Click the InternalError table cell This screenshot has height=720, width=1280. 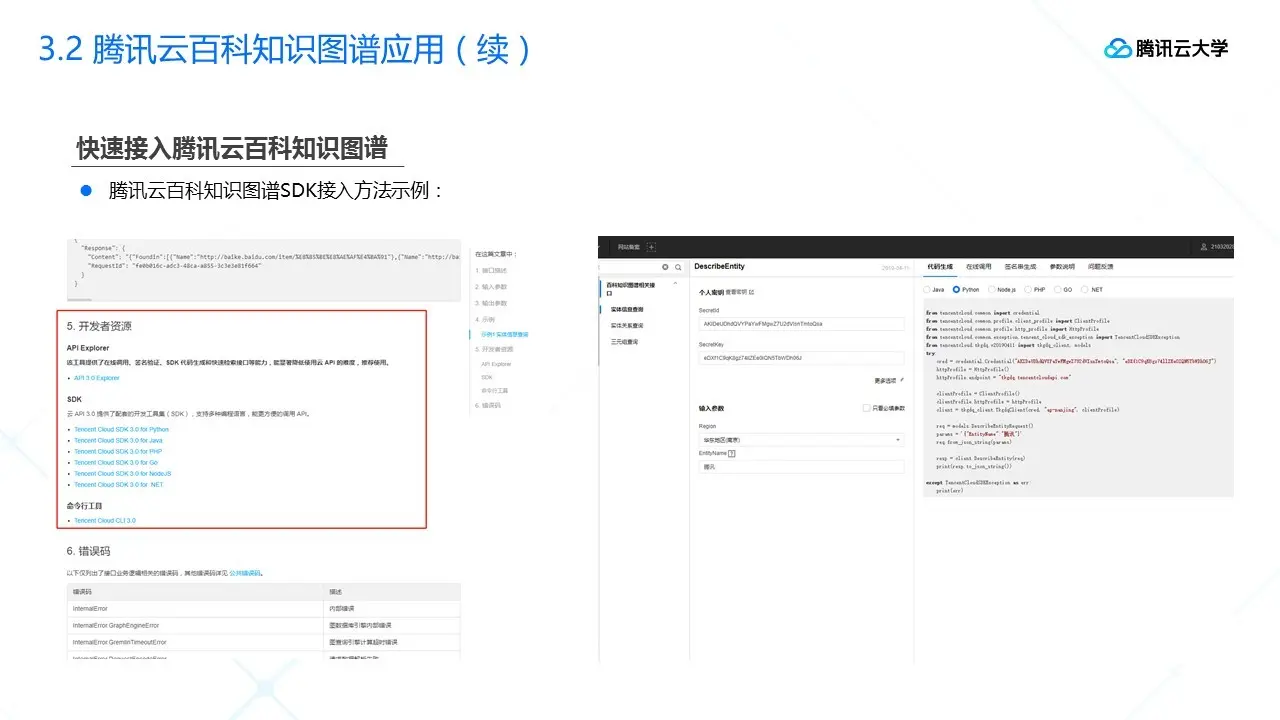[x=194, y=608]
